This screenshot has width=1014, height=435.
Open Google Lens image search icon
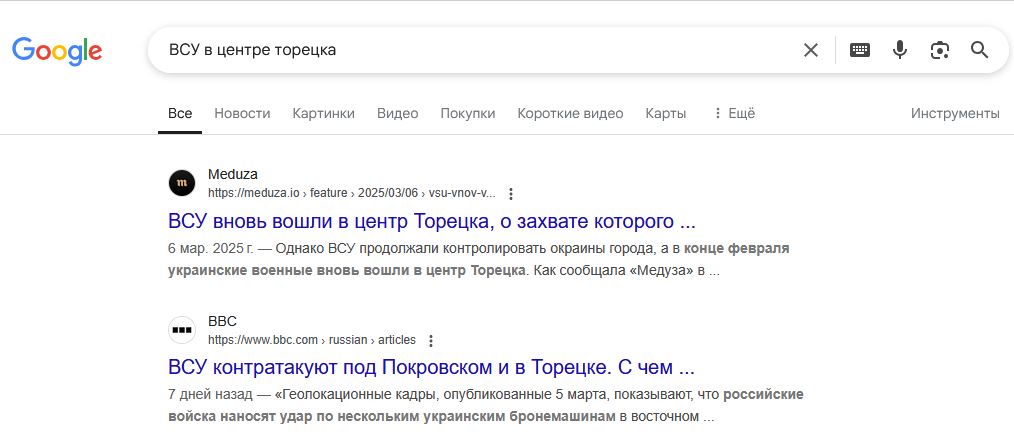939,50
